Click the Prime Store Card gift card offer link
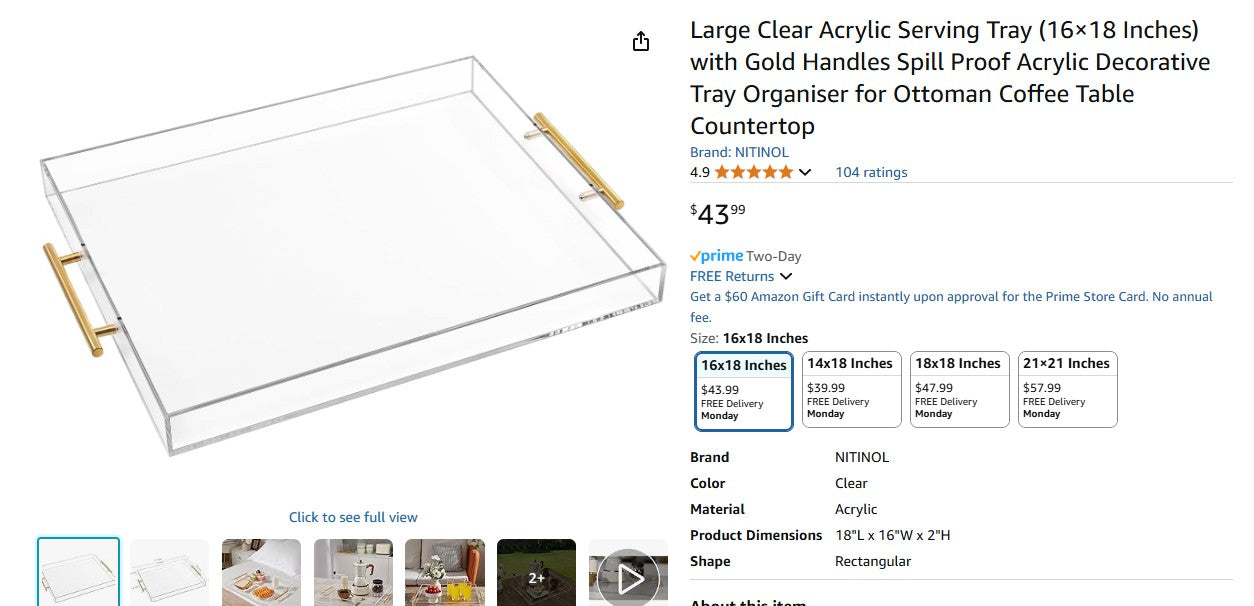1254x606 pixels. pyautogui.click(x=950, y=296)
